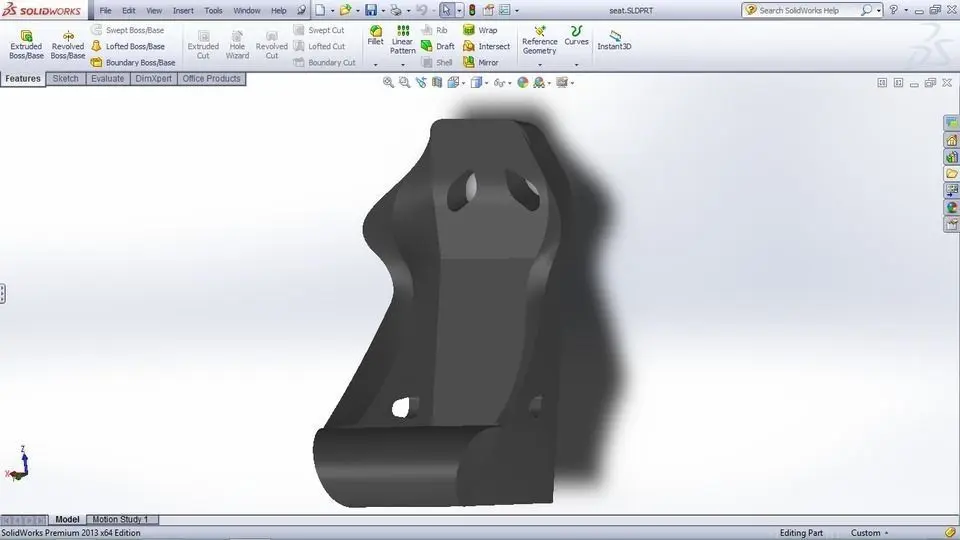The height and width of the screenshot is (540, 960).
Task: Click the Select cursor tool
Action: coord(446,10)
